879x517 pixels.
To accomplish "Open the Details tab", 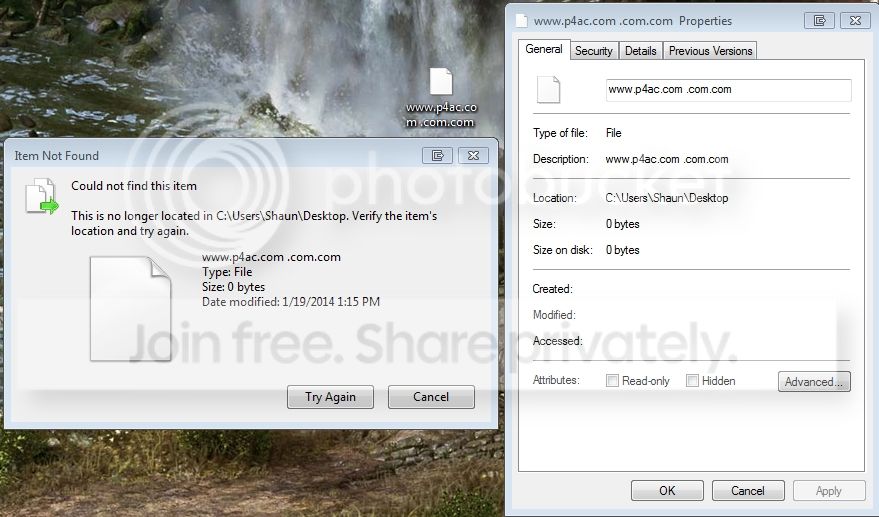I will click(640, 51).
